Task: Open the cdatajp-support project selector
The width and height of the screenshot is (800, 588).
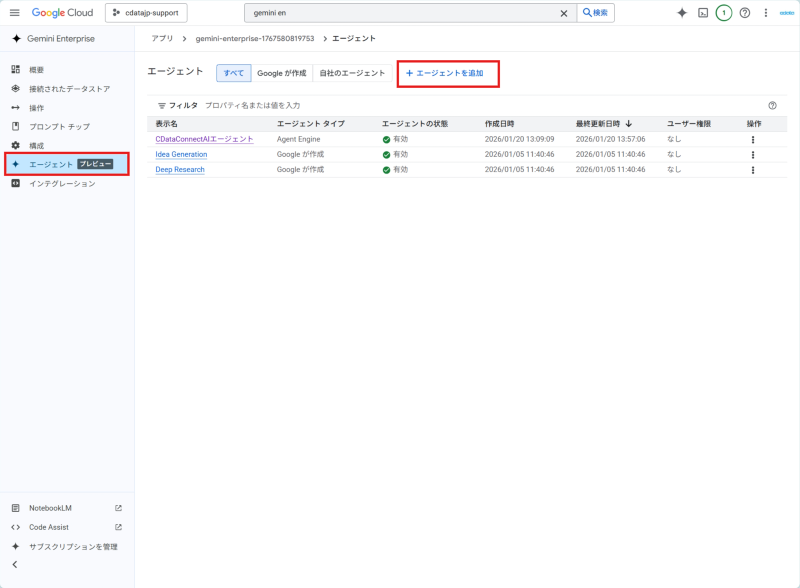Action: 146,13
